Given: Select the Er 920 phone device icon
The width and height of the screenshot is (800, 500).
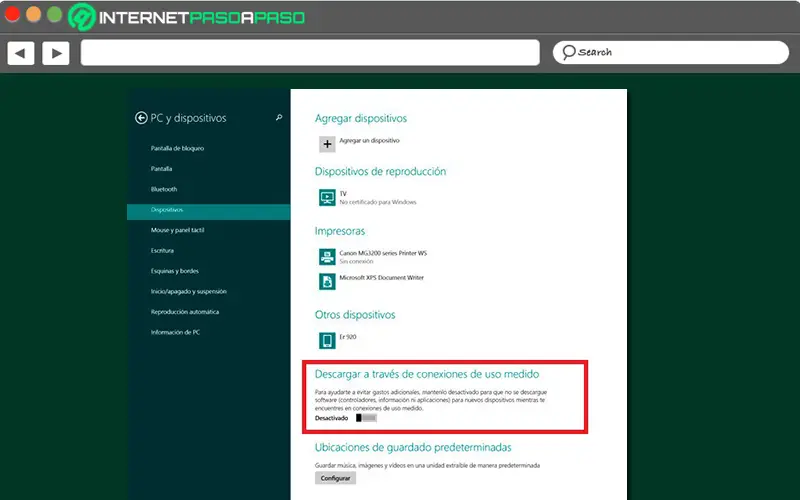Looking at the screenshot, I should tap(327, 340).
